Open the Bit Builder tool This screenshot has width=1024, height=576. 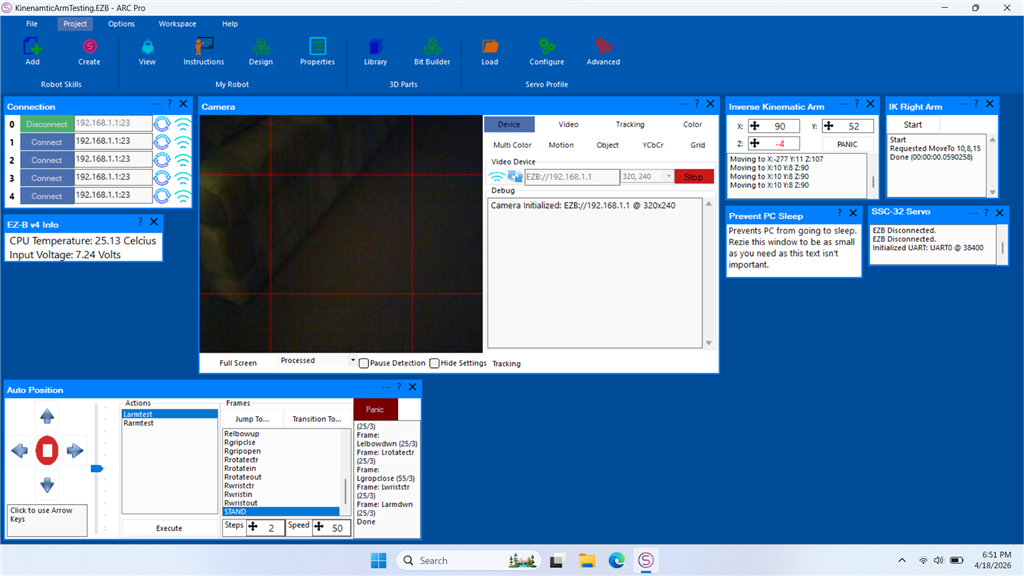coord(432,47)
